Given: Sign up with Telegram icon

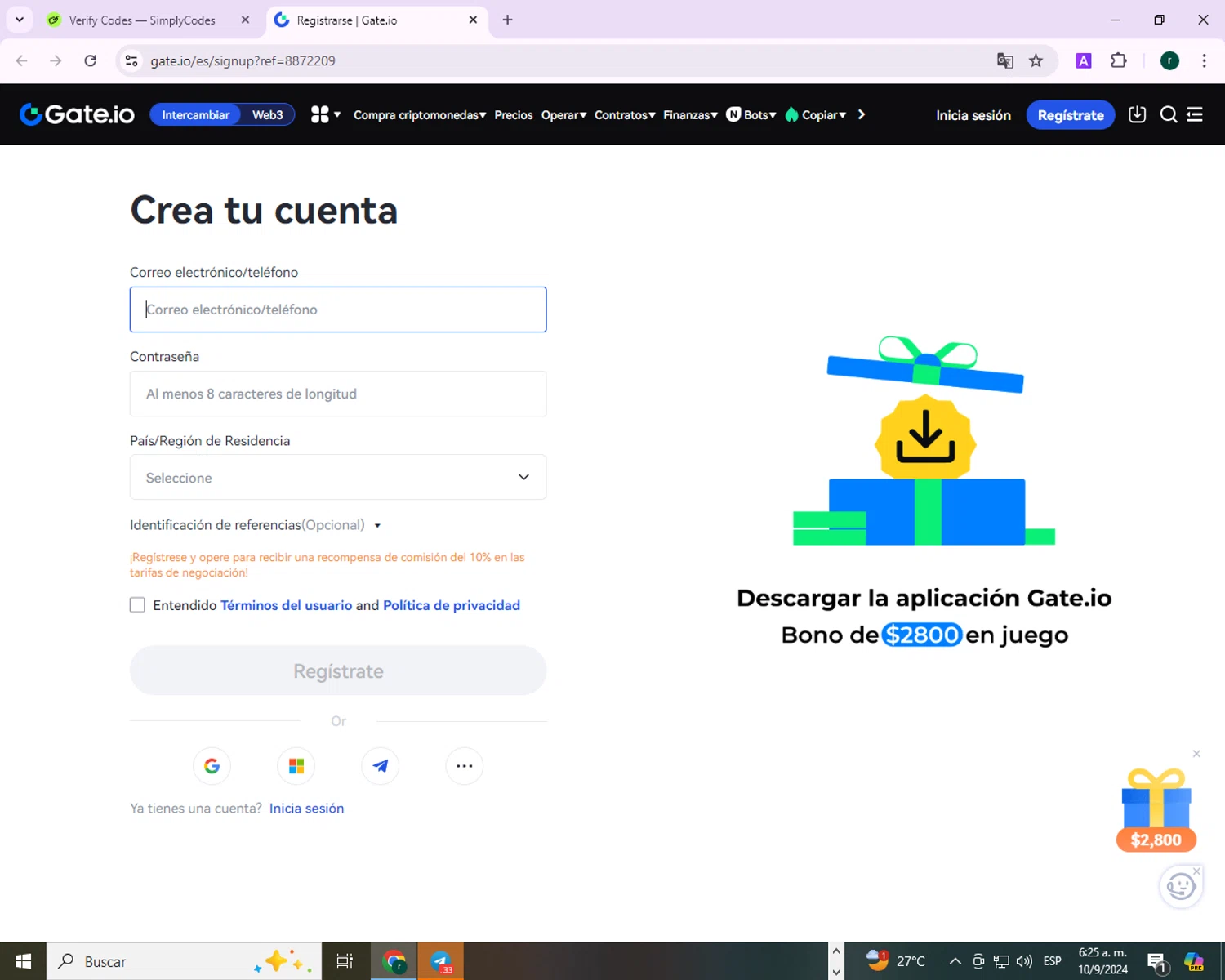Looking at the screenshot, I should [x=381, y=766].
